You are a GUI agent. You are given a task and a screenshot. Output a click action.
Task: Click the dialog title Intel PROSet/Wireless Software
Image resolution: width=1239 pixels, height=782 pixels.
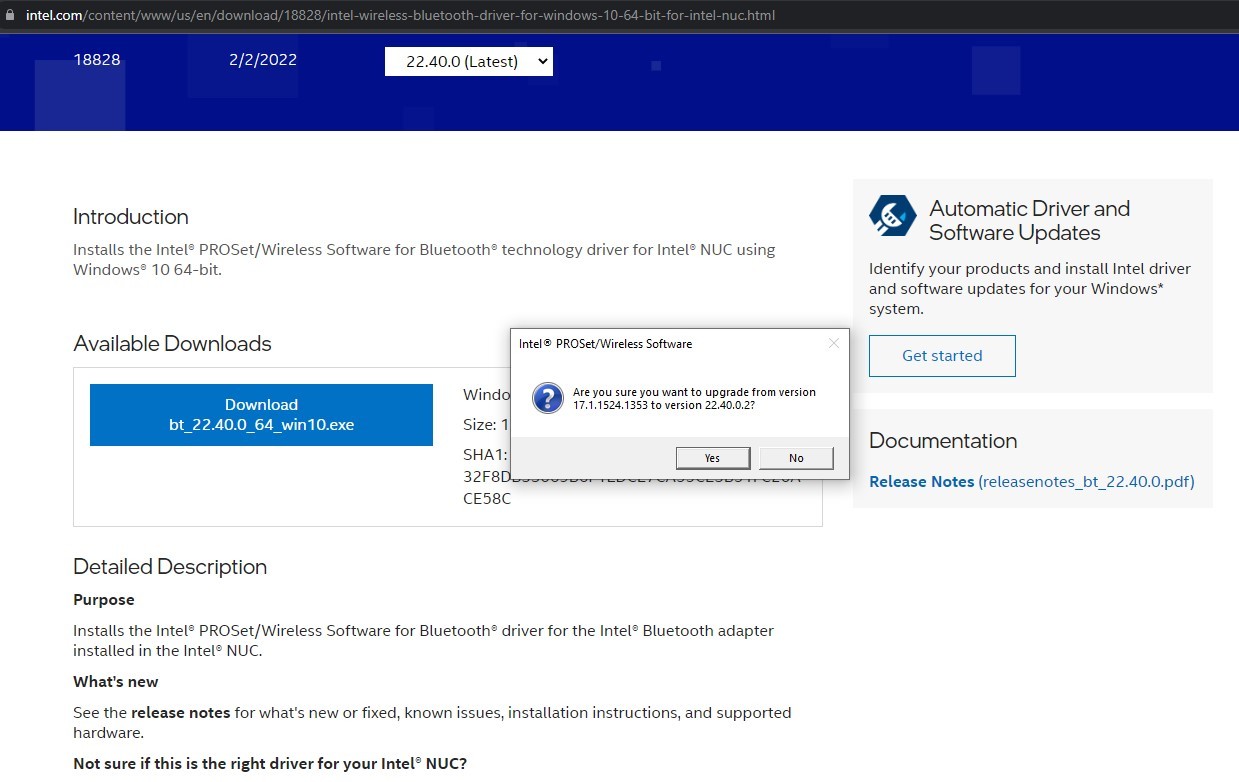tap(605, 344)
